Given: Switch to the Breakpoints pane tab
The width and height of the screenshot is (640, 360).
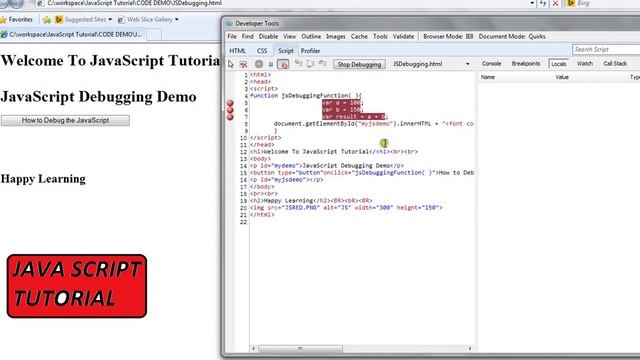Looking at the screenshot, I should coord(526,64).
